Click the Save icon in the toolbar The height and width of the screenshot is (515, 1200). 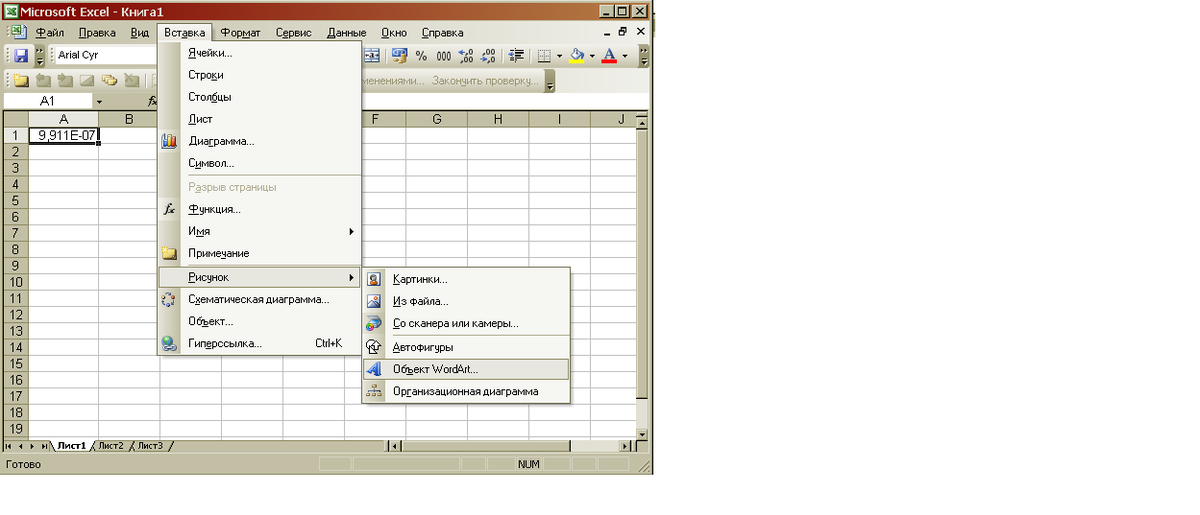click(20, 56)
